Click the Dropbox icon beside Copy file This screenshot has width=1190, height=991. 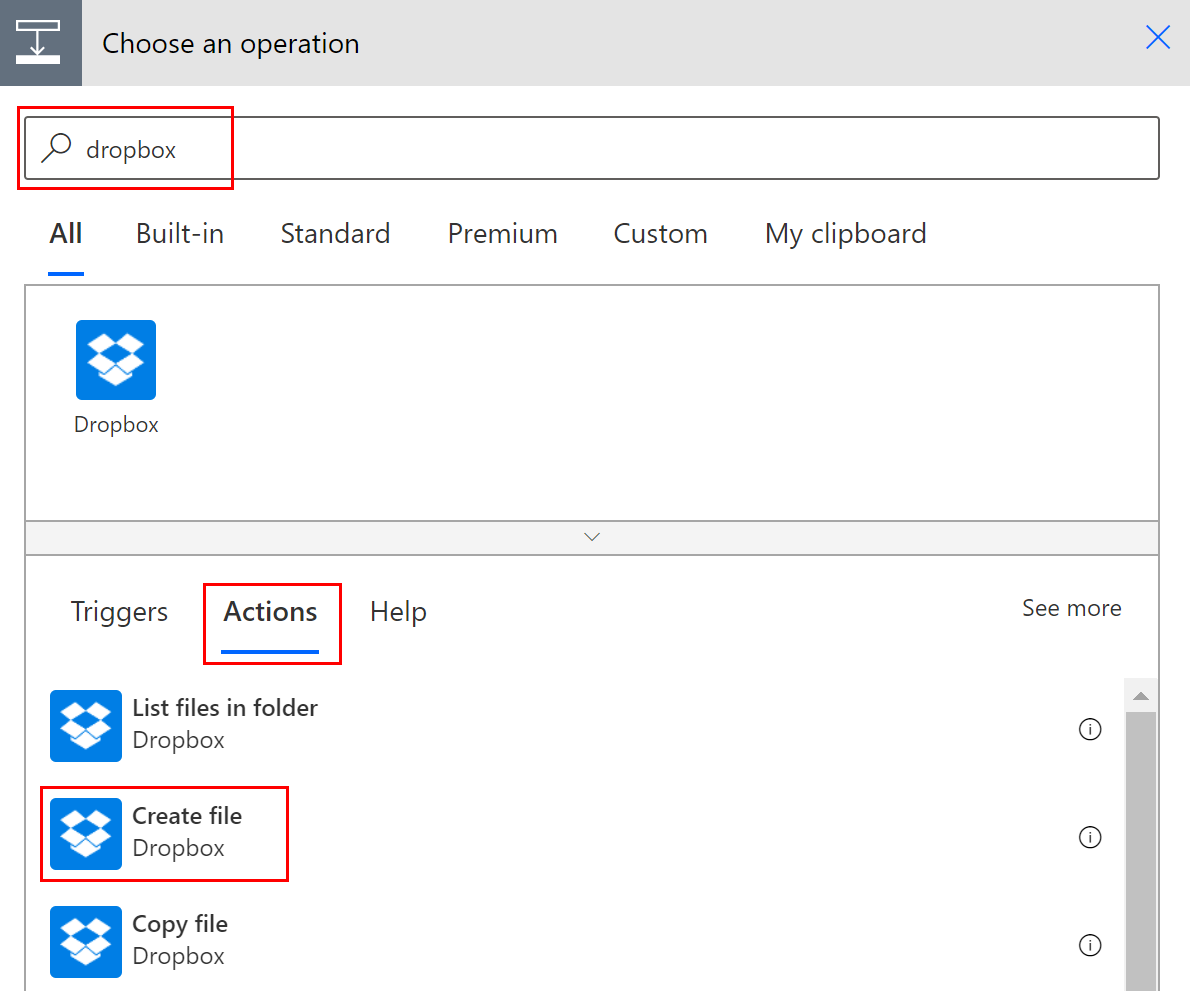tap(85, 942)
